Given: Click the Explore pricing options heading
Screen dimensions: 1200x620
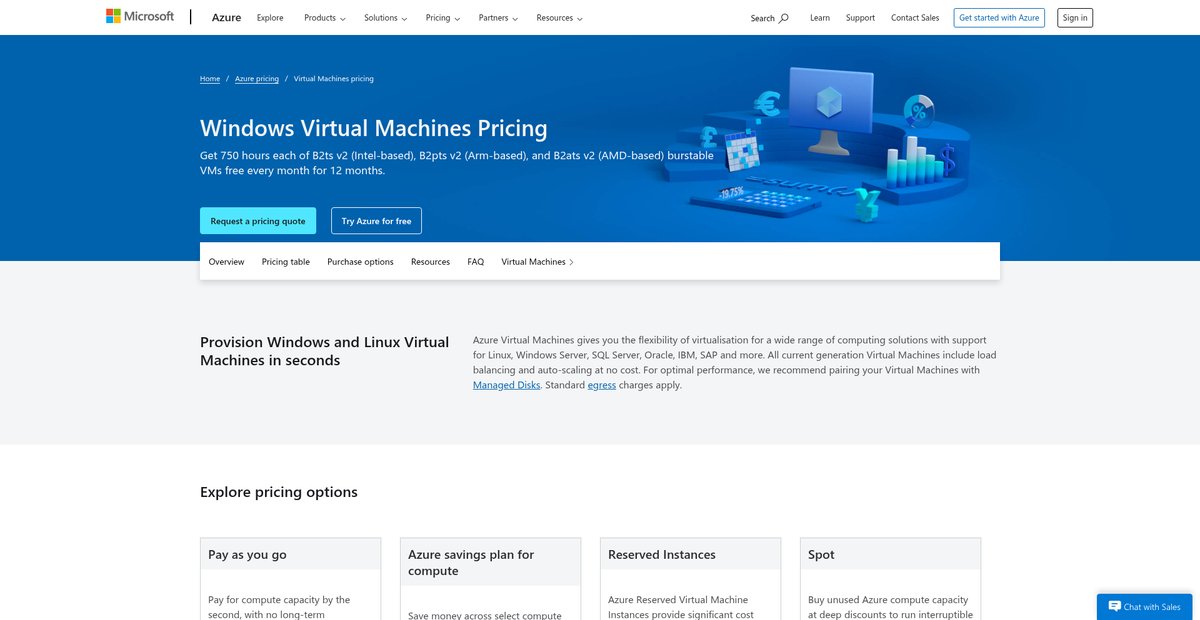Looking at the screenshot, I should pos(279,492).
